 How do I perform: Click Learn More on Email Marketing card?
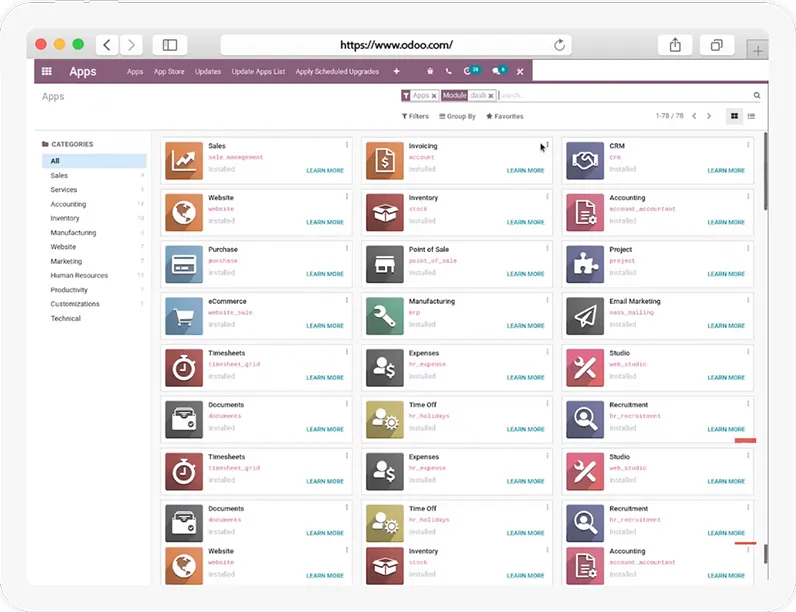[x=726, y=326]
